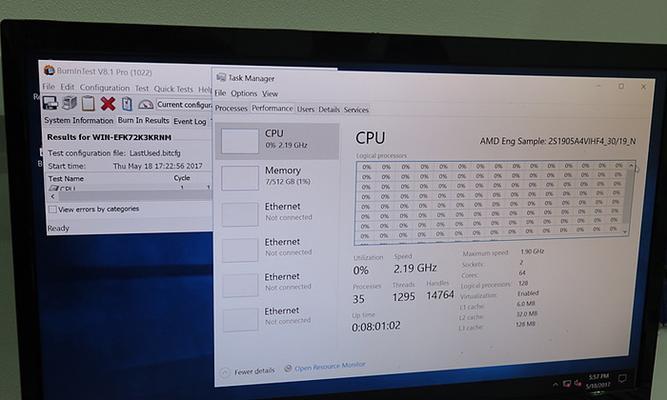Click the up-arrow icon beside Fewer details
667x400 pixels.
(x=225, y=372)
